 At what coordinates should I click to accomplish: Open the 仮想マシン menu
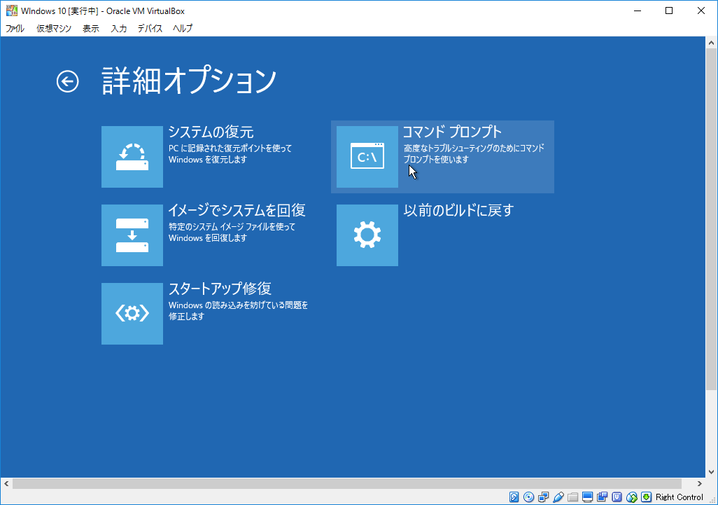coord(54,28)
